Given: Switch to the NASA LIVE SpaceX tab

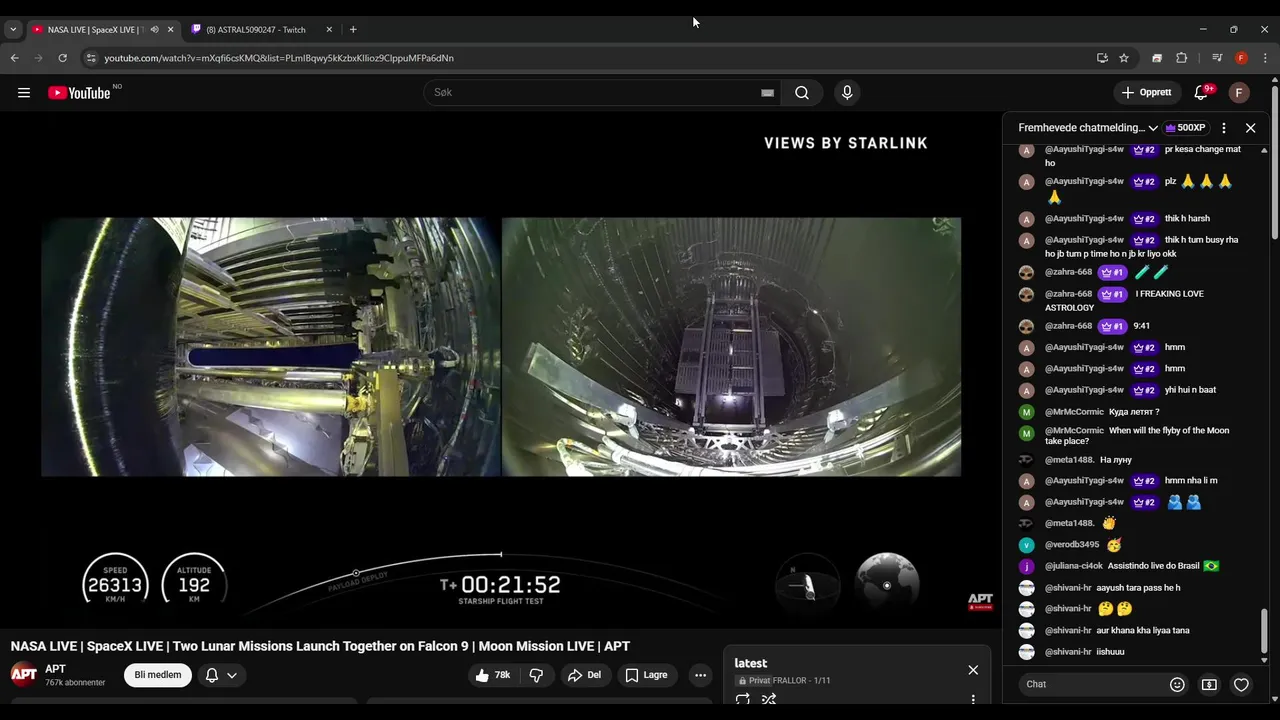Looking at the screenshot, I should pyautogui.click(x=95, y=30).
